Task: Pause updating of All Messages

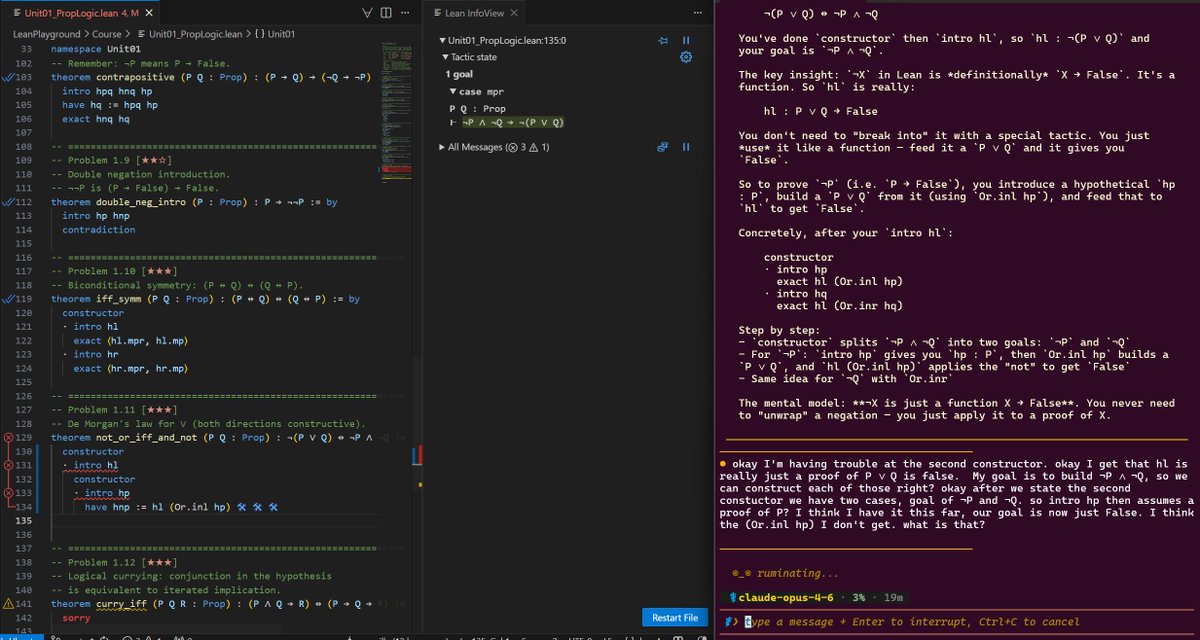Action: pyautogui.click(x=686, y=147)
